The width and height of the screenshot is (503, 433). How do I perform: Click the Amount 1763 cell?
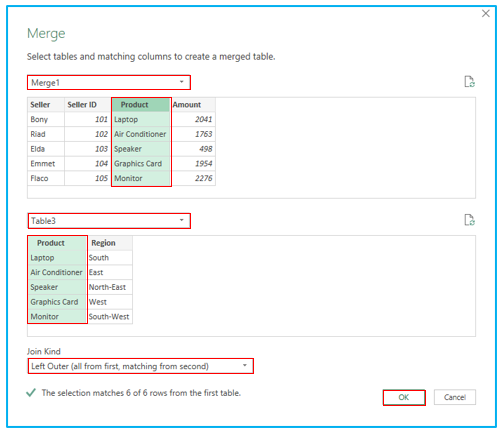194,134
